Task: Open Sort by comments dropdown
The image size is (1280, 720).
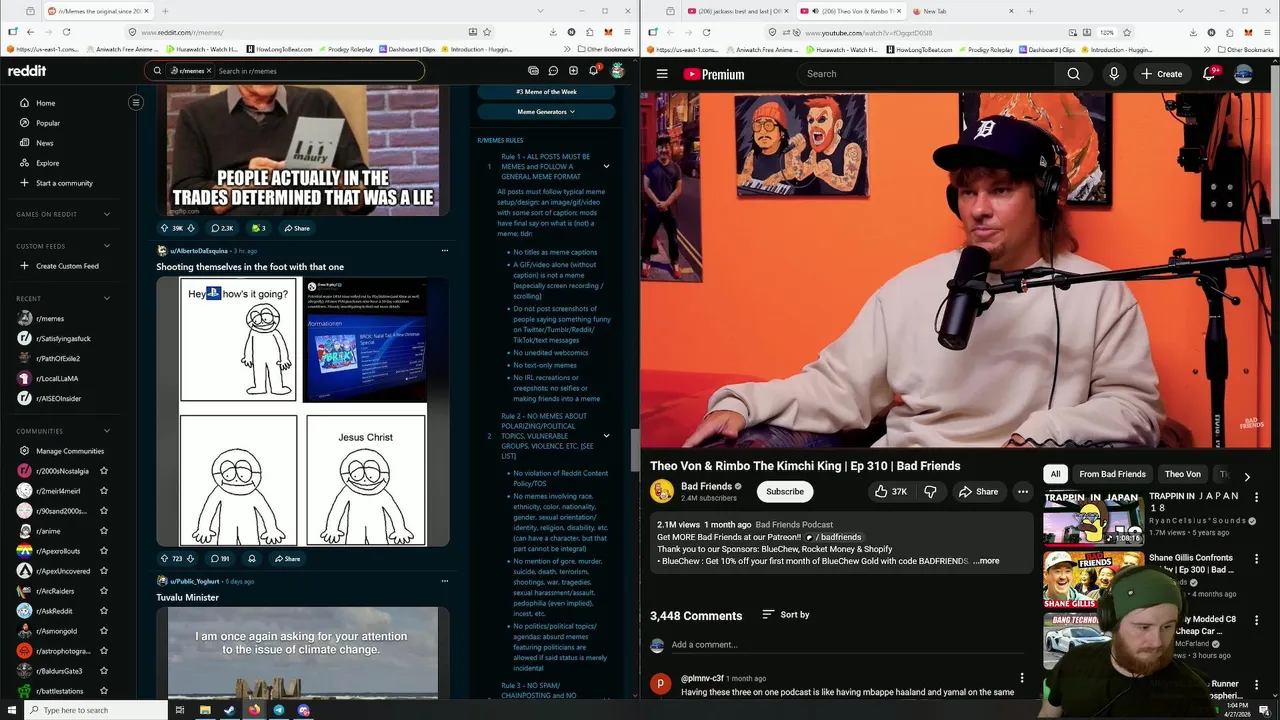Action: (x=786, y=615)
